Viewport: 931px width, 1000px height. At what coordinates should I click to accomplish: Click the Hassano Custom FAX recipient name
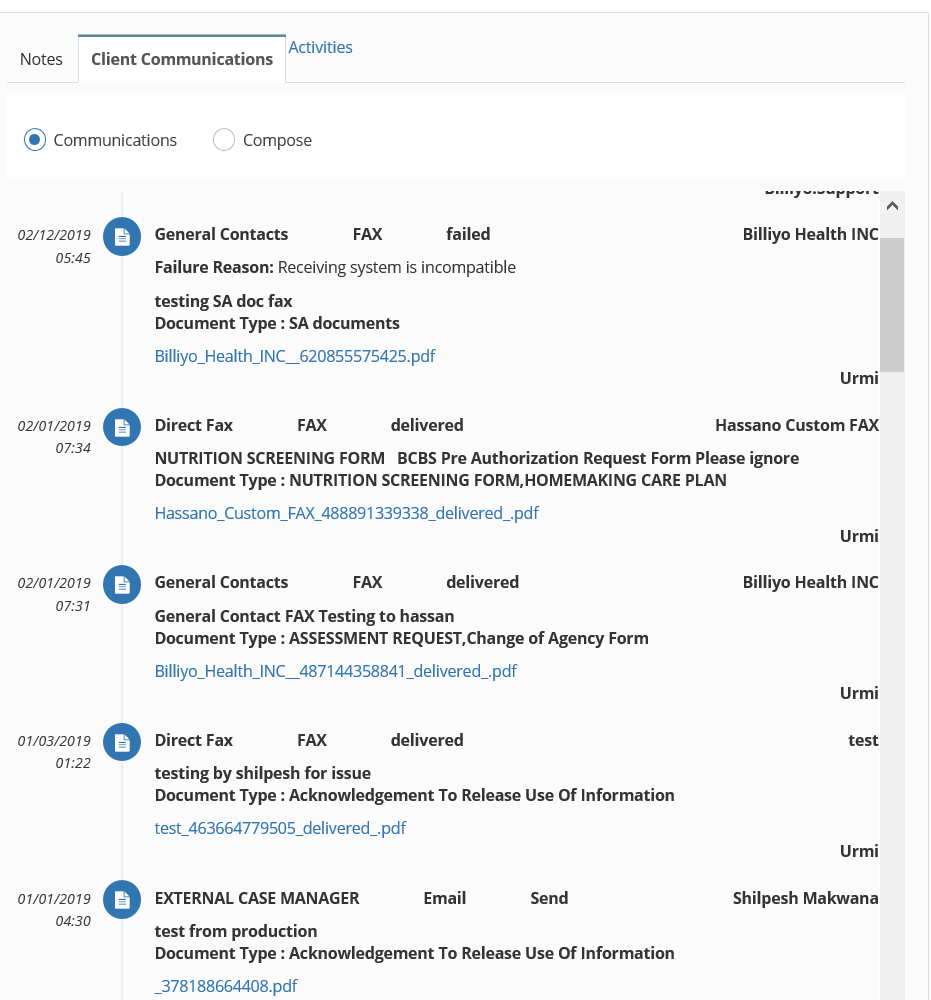[796, 425]
